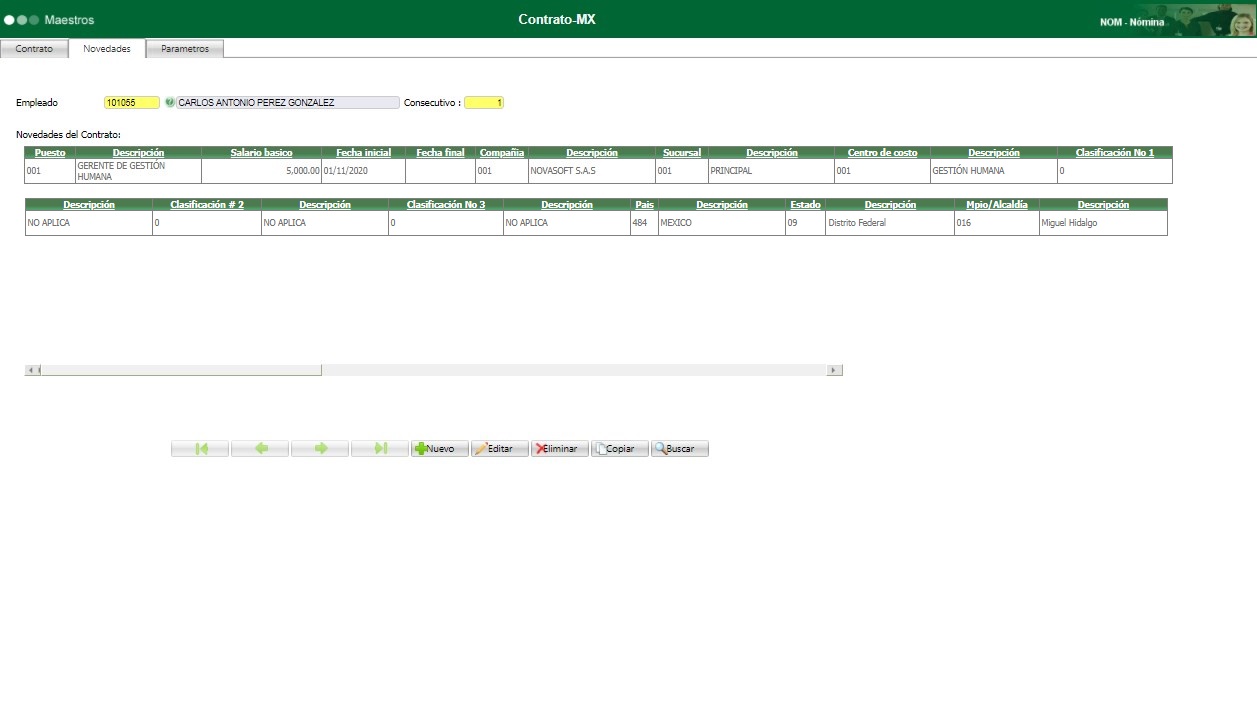
Task: Select the 484 country code cell
Action: [643, 223]
